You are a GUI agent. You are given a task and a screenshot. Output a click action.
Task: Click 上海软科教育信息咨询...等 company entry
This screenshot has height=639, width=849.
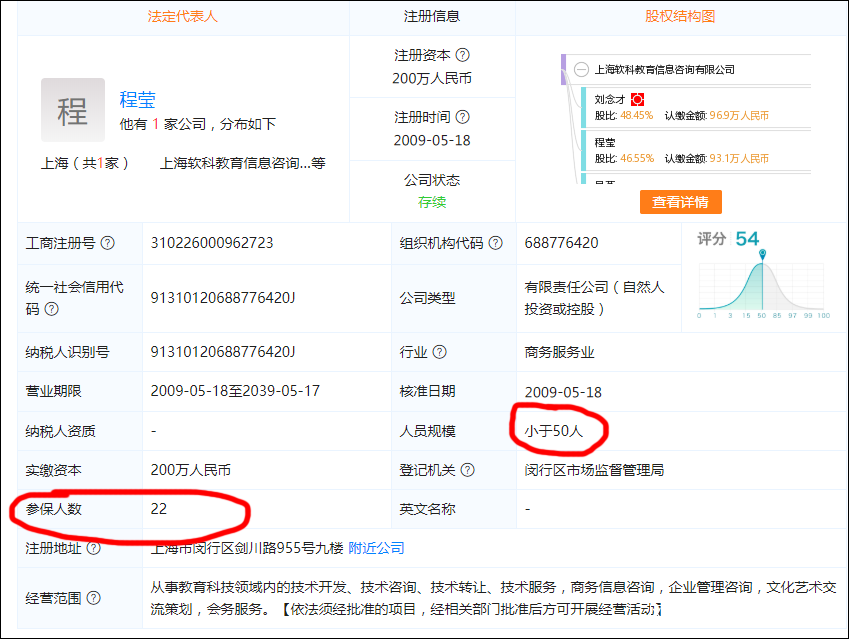pos(243,163)
